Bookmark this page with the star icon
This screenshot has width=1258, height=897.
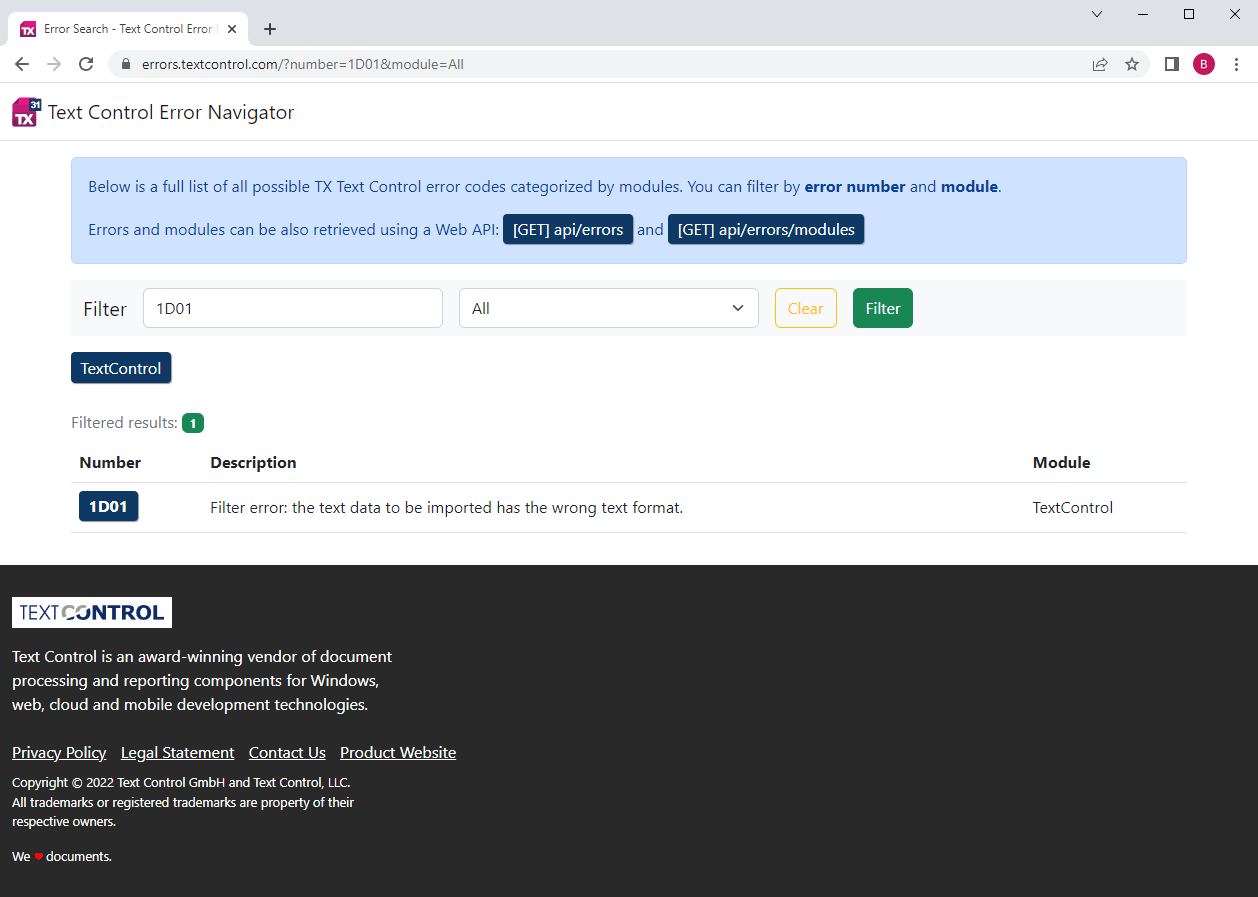coord(1132,64)
